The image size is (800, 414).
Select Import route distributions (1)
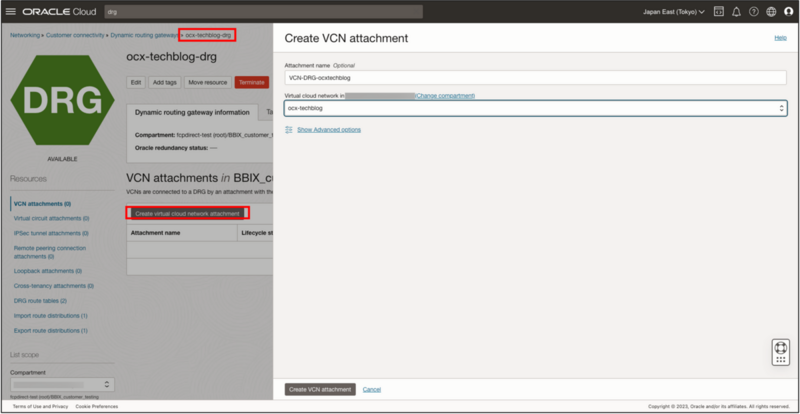(51, 315)
